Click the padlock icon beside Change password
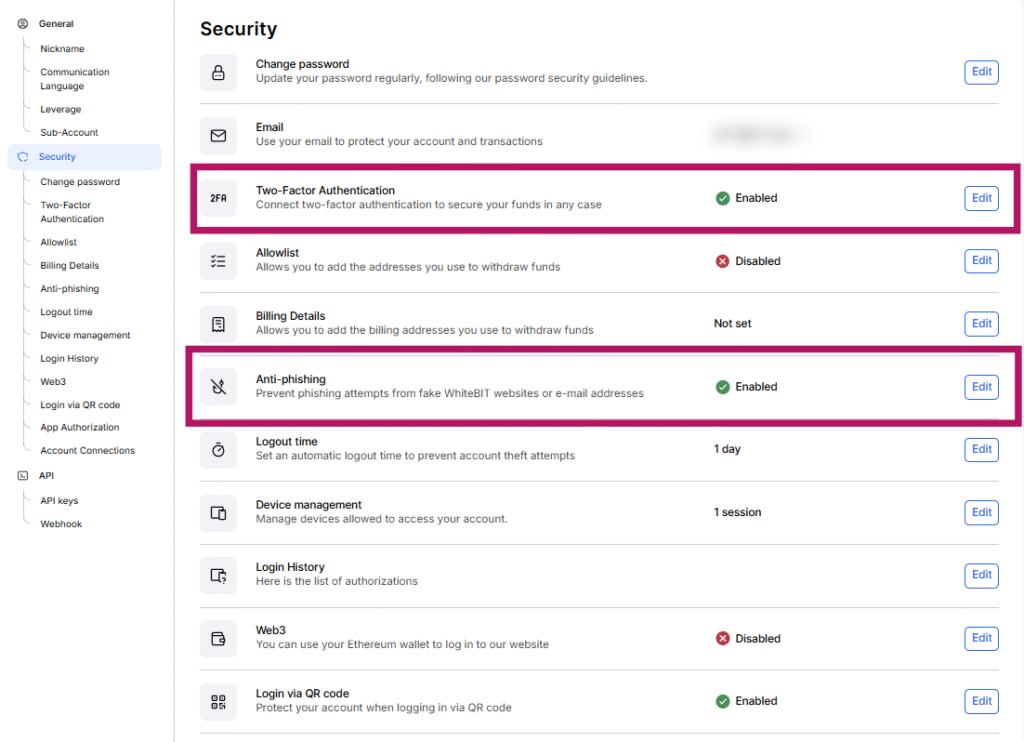This screenshot has height=742, width=1024. pyautogui.click(x=218, y=71)
